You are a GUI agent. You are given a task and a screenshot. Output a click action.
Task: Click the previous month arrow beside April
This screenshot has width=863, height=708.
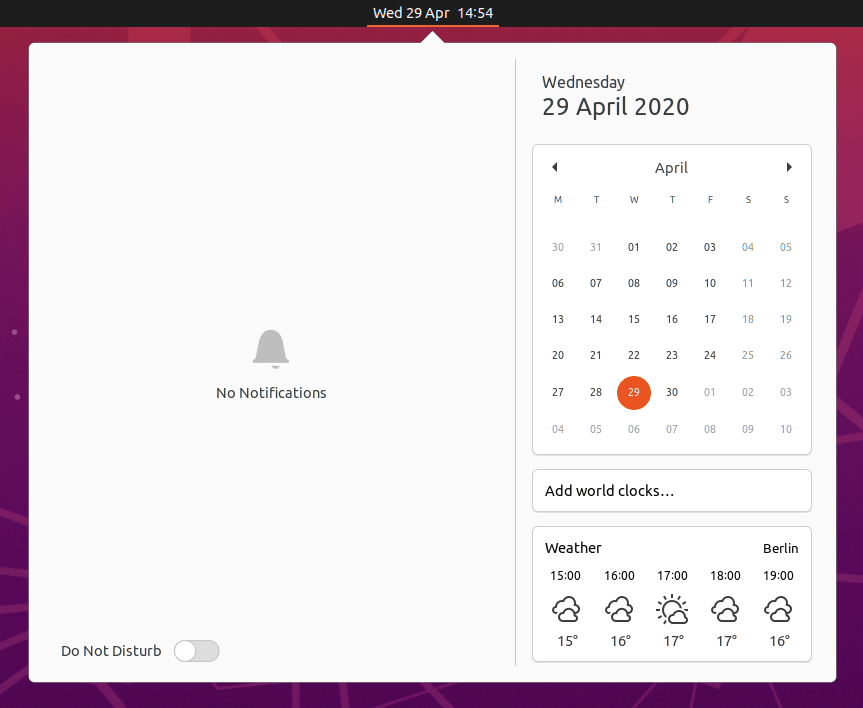point(555,167)
